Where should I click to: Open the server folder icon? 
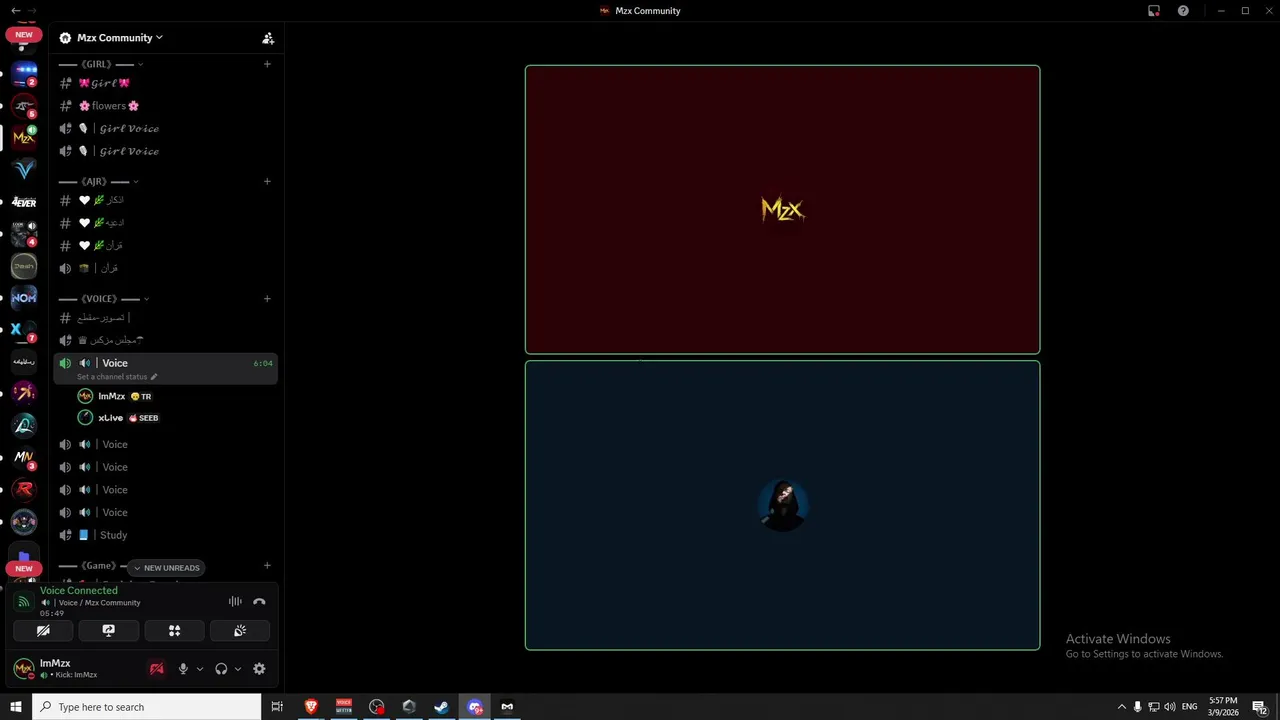pyautogui.click(x=24, y=555)
